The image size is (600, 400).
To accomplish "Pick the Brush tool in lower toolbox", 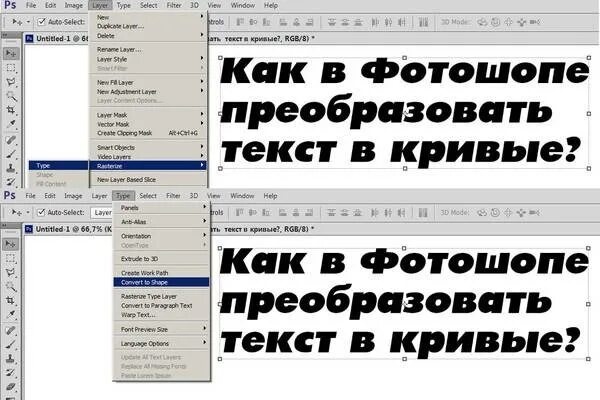I will click(11, 344).
